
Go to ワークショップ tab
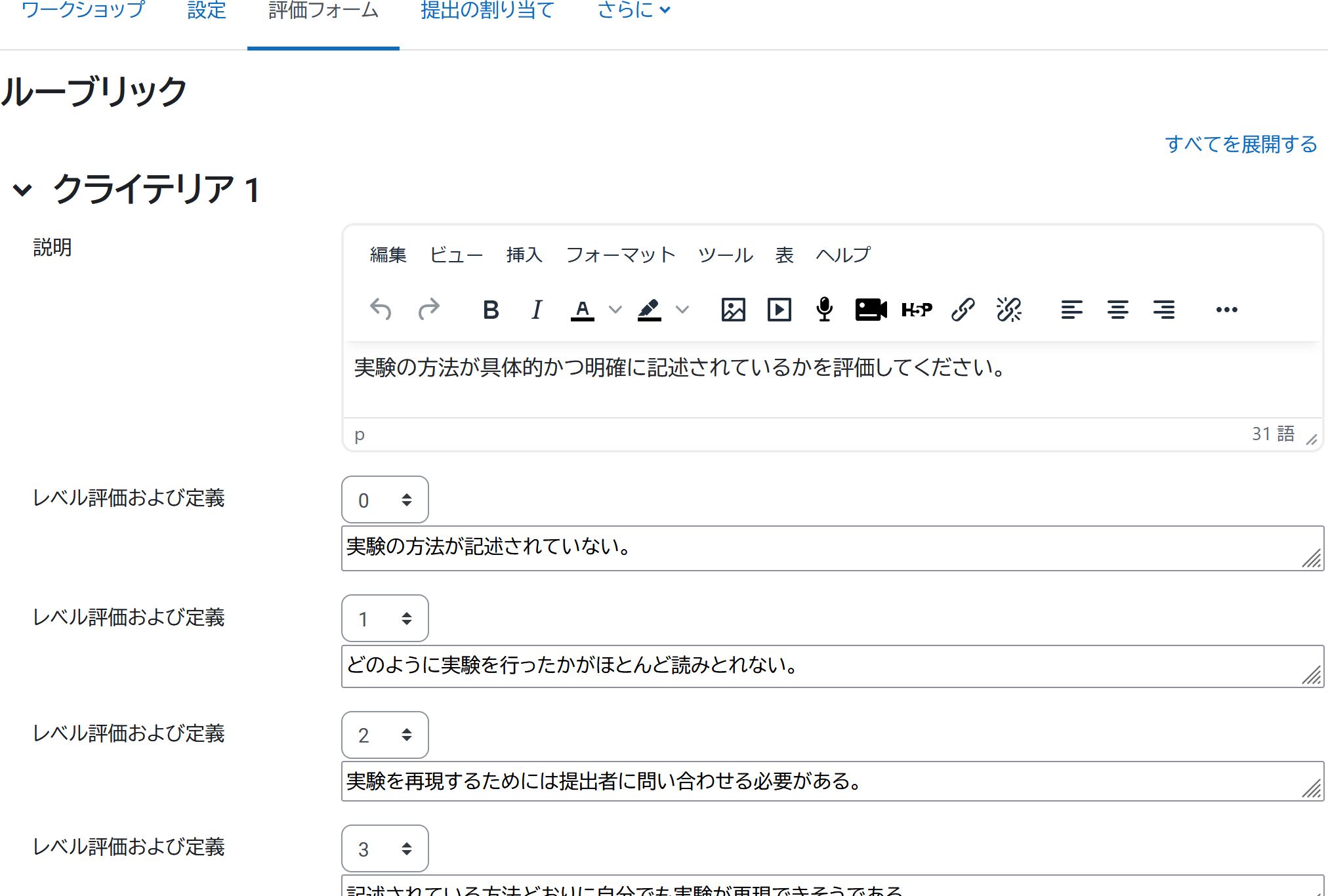point(83,10)
